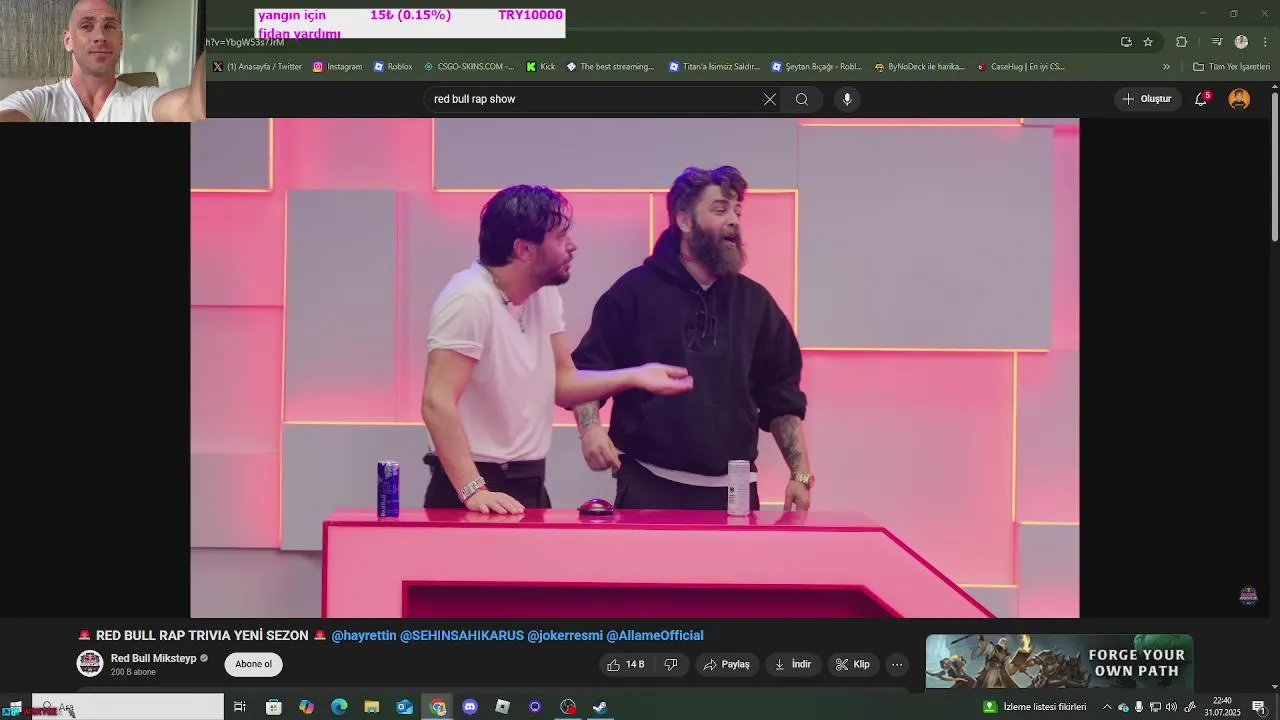Click the YouTube search magnifier button

(x=802, y=99)
